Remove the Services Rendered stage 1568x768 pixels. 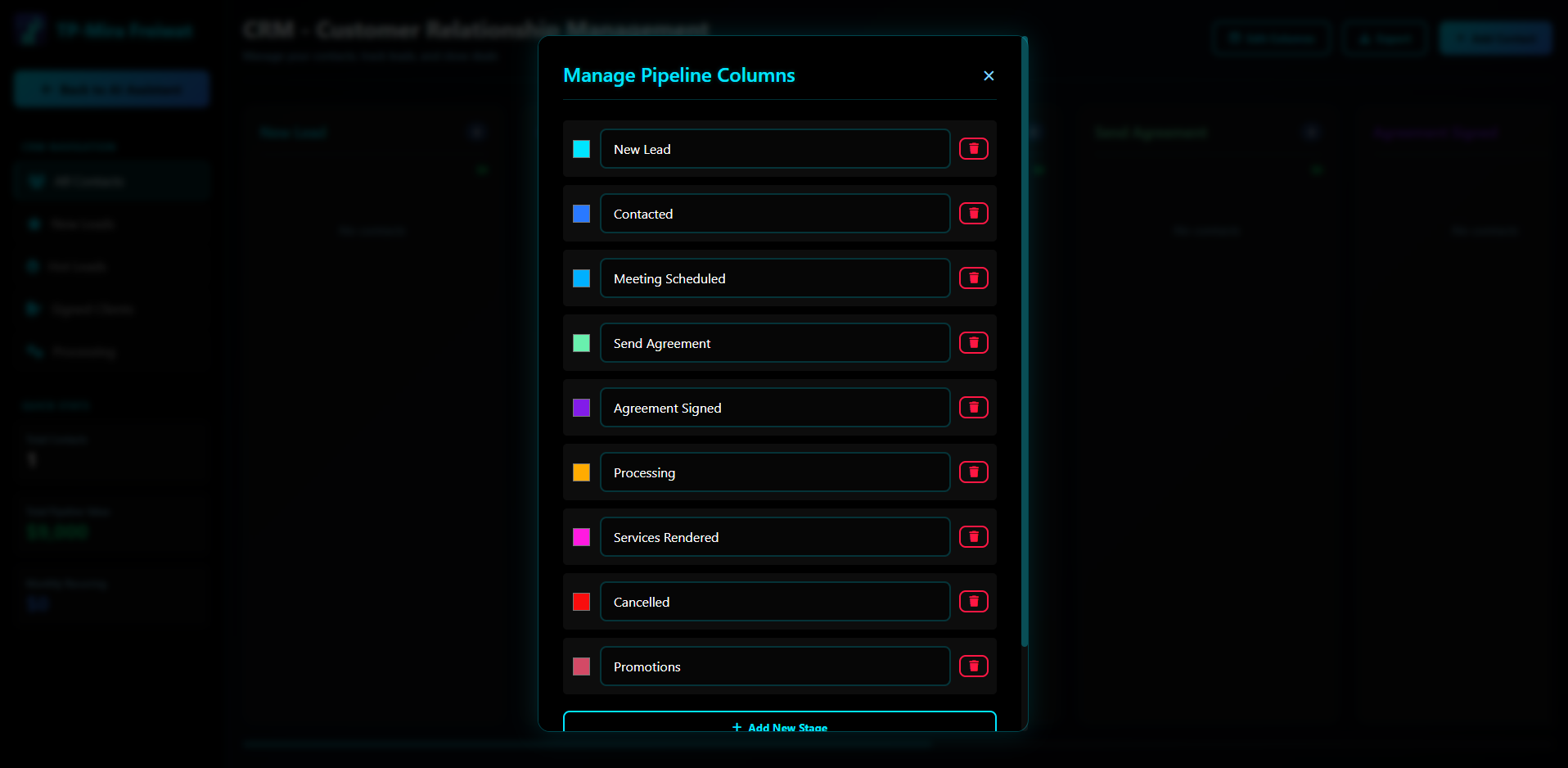click(973, 537)
